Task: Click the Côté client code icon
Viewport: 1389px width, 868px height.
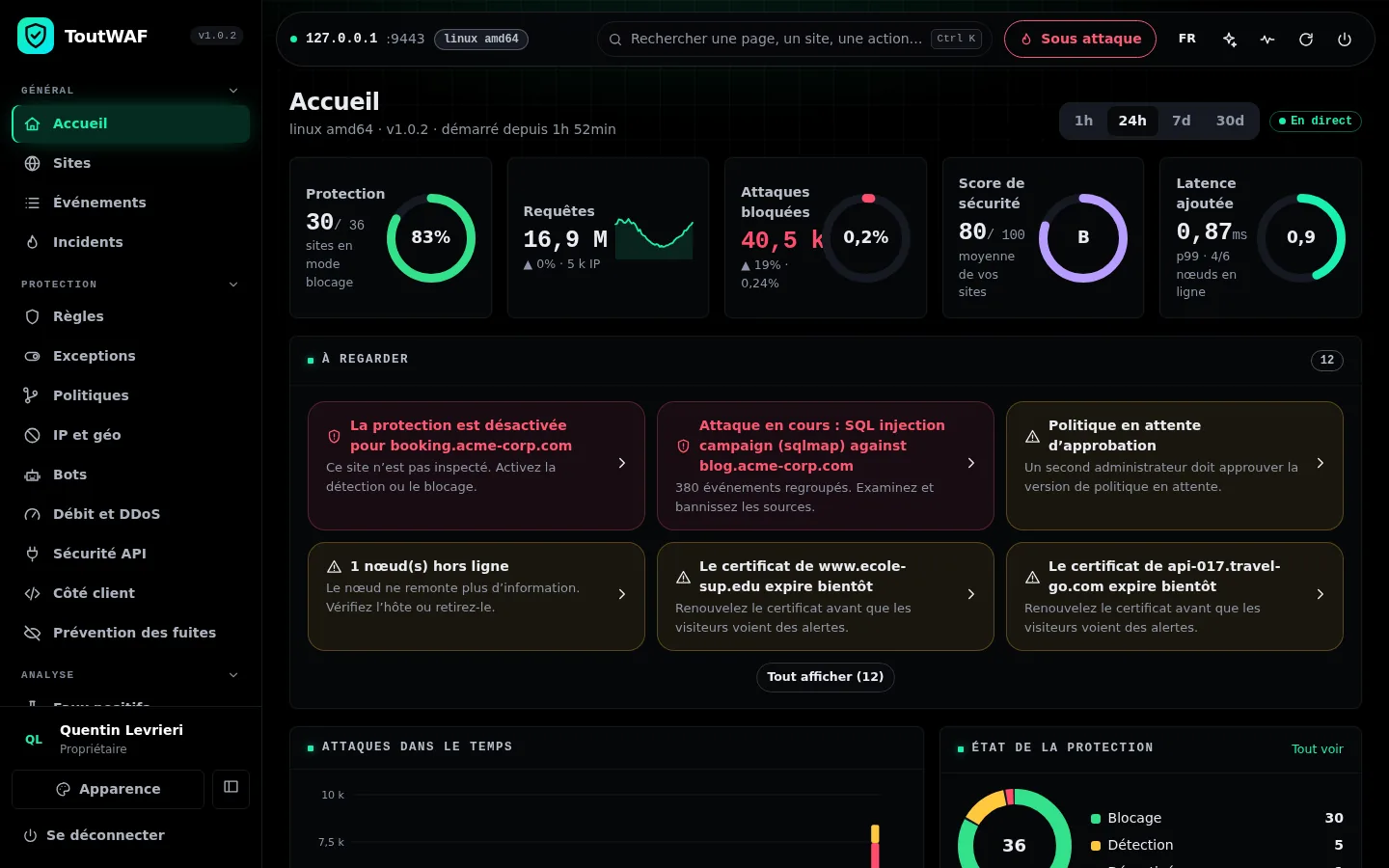Action: [x=32, y=593]
